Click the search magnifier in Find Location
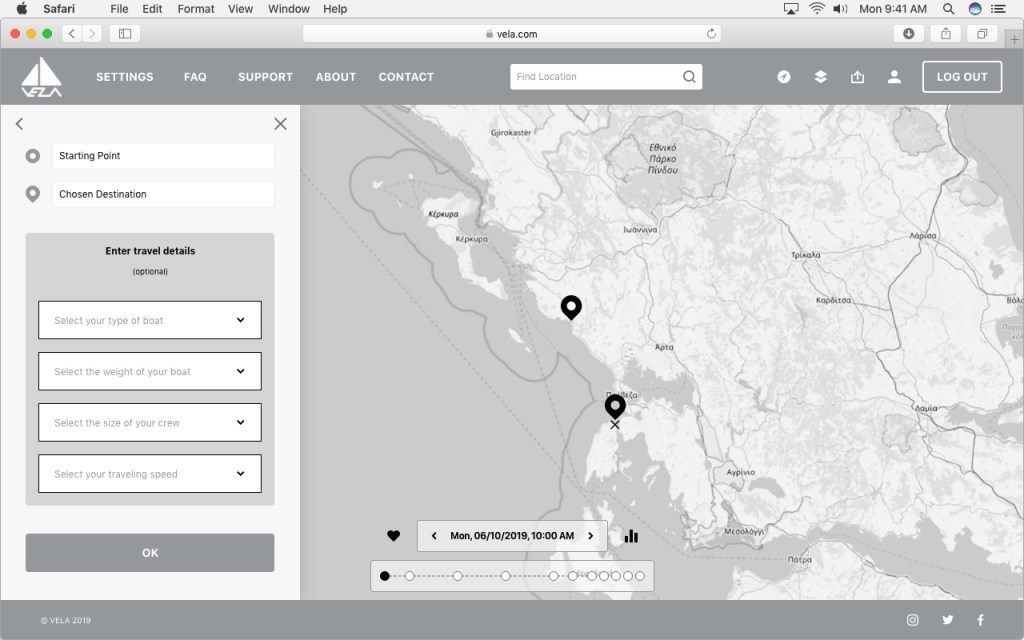The image size is (1024, 640). pos(689,77)
